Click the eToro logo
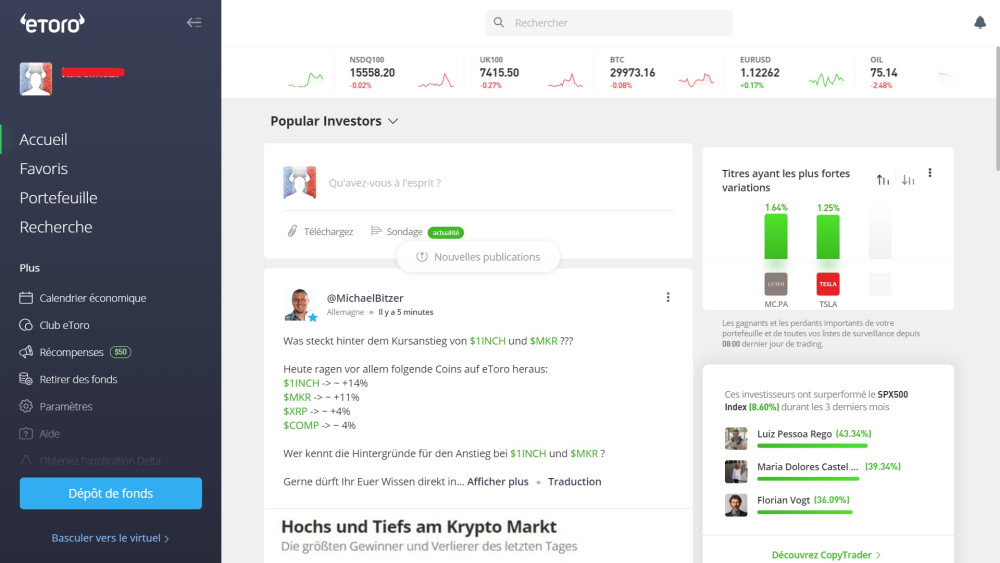 [x=52, y=24]
